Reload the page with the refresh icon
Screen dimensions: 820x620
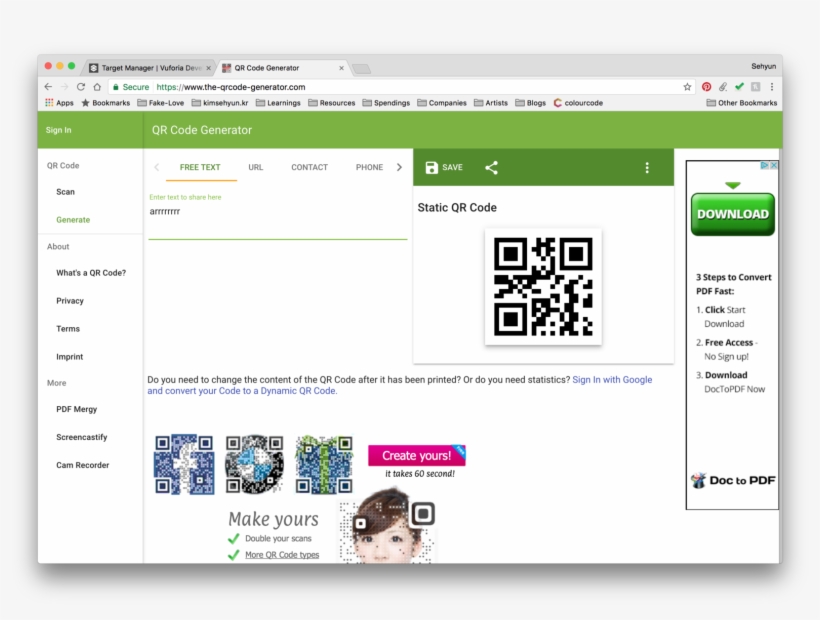pyautogui.click(x=81, y=87)
